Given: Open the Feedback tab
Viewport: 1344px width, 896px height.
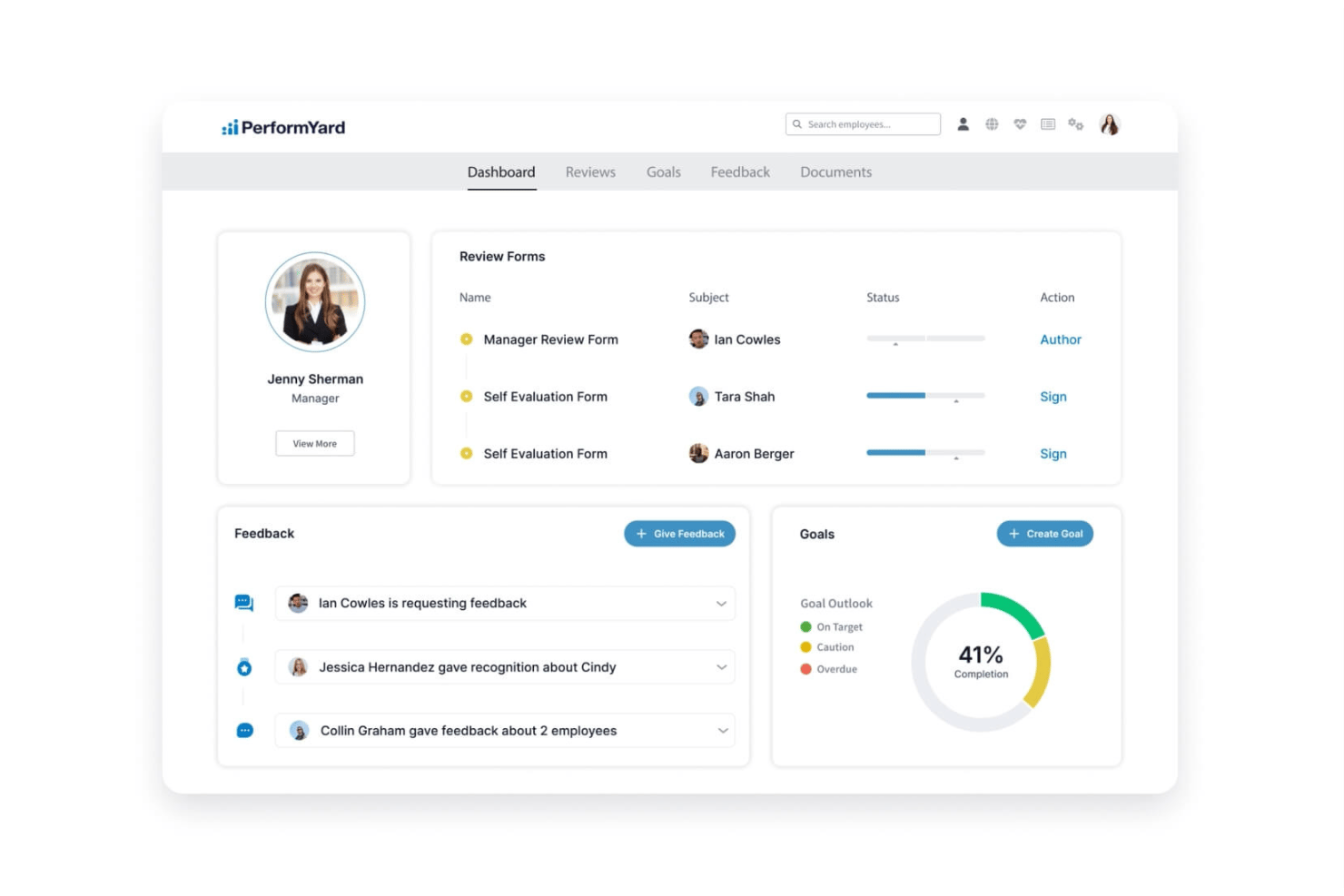Looking at the screenshot, I should point(740,172).
